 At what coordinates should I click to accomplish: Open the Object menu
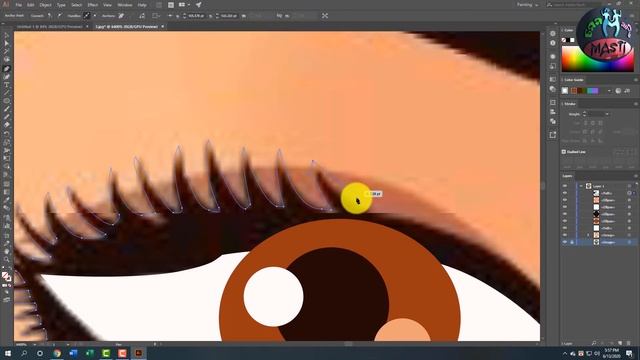pyautogui.click(x=45, y=5)
